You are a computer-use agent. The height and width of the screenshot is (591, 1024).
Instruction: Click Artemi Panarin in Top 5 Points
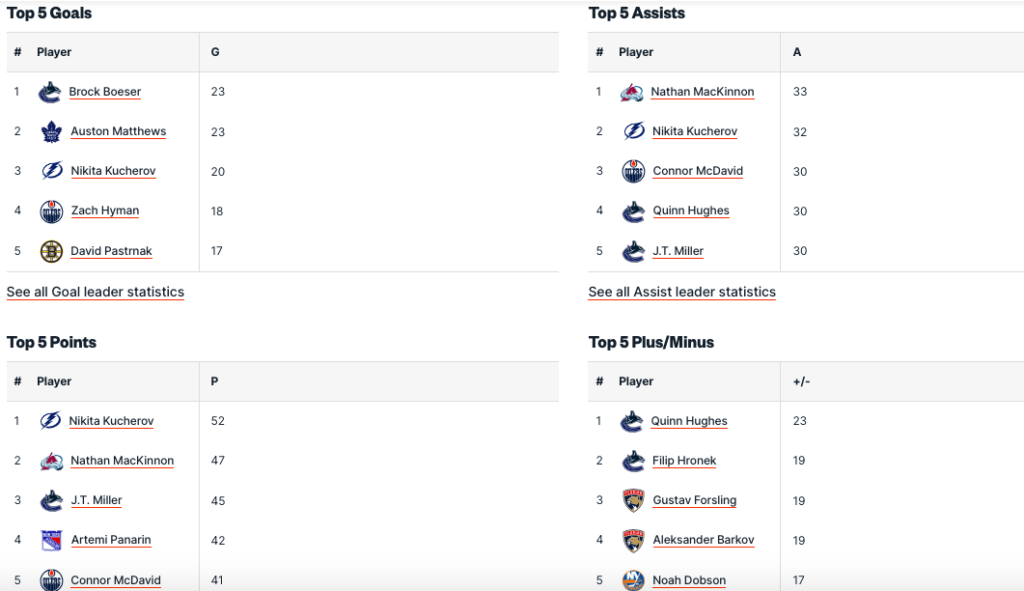111,540
